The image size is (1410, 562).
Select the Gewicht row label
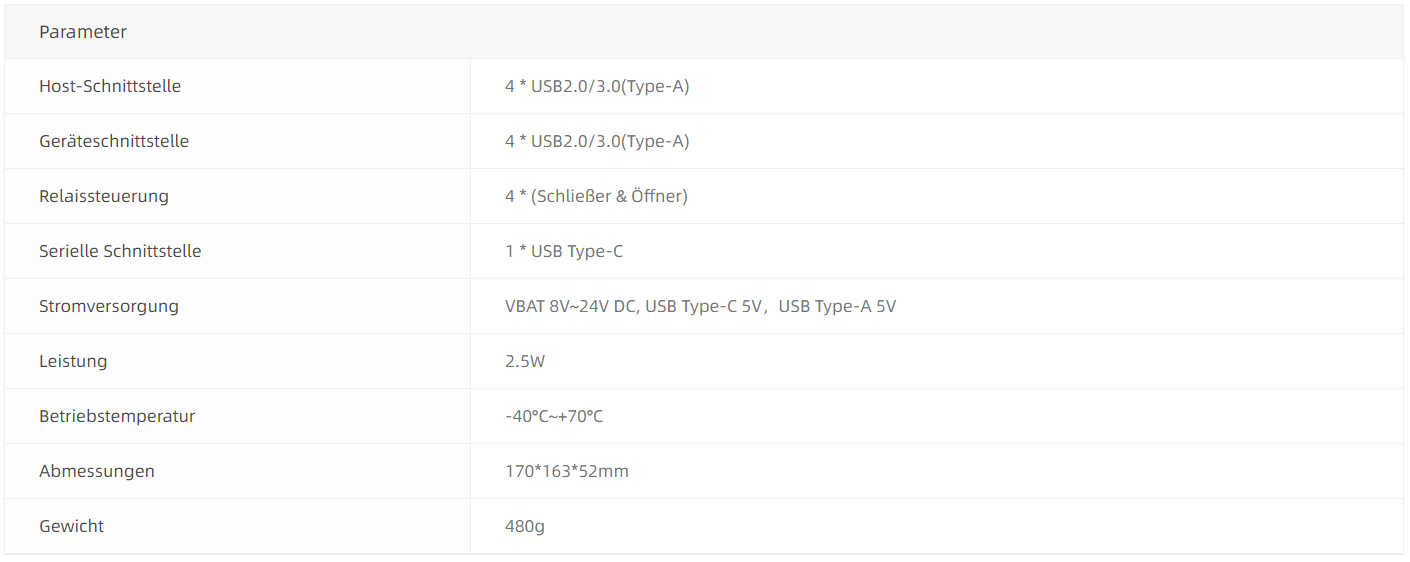tap(71, 526)
